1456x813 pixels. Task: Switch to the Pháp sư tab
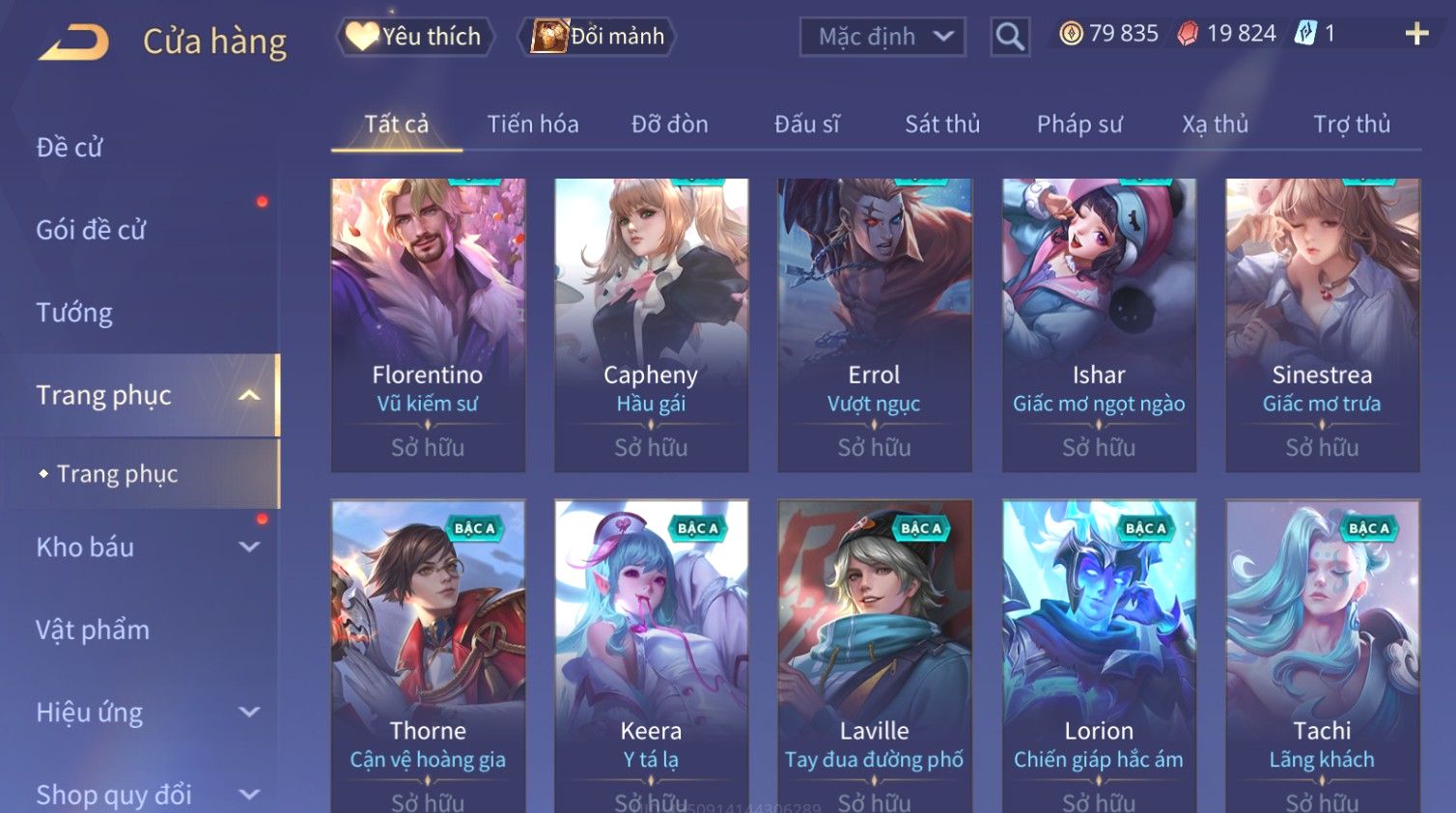click(1079, 125)
